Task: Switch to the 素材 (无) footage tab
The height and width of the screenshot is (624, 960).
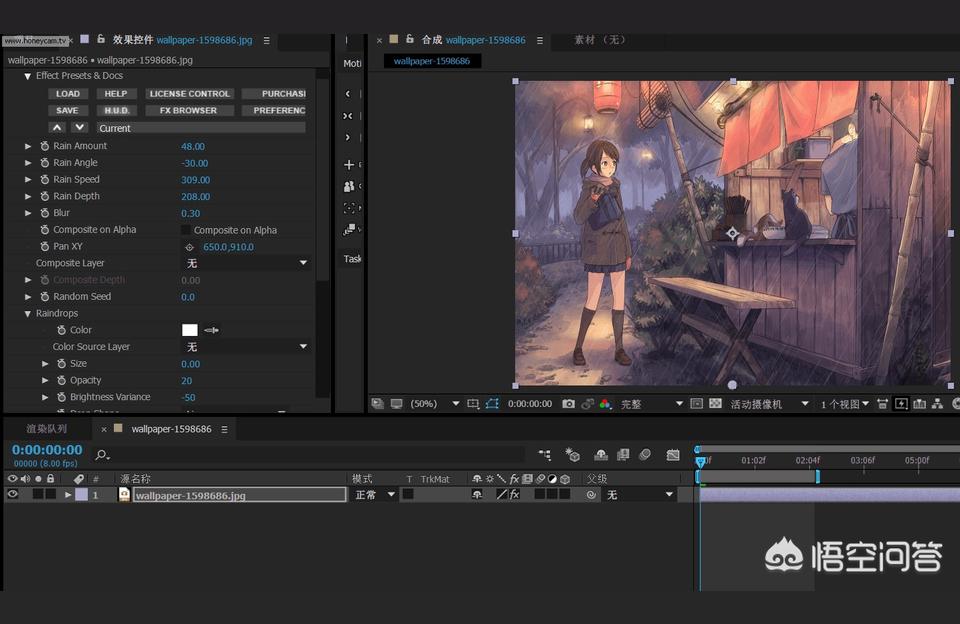Action: (599, 40)
